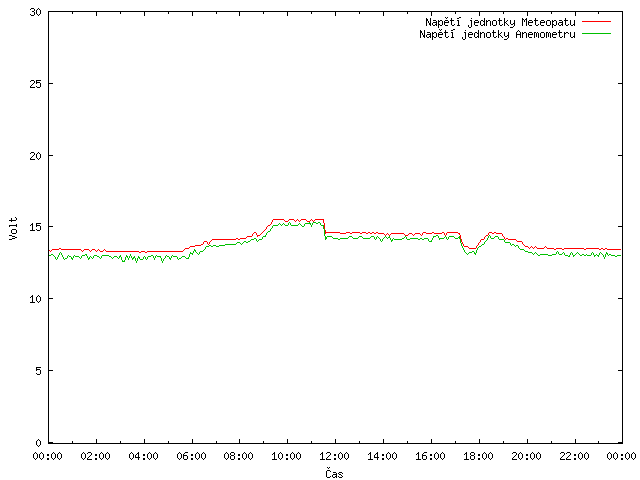Screen dimensions: 640x480
Task: Click the green legend line sample
Action: tap(596, 33)
